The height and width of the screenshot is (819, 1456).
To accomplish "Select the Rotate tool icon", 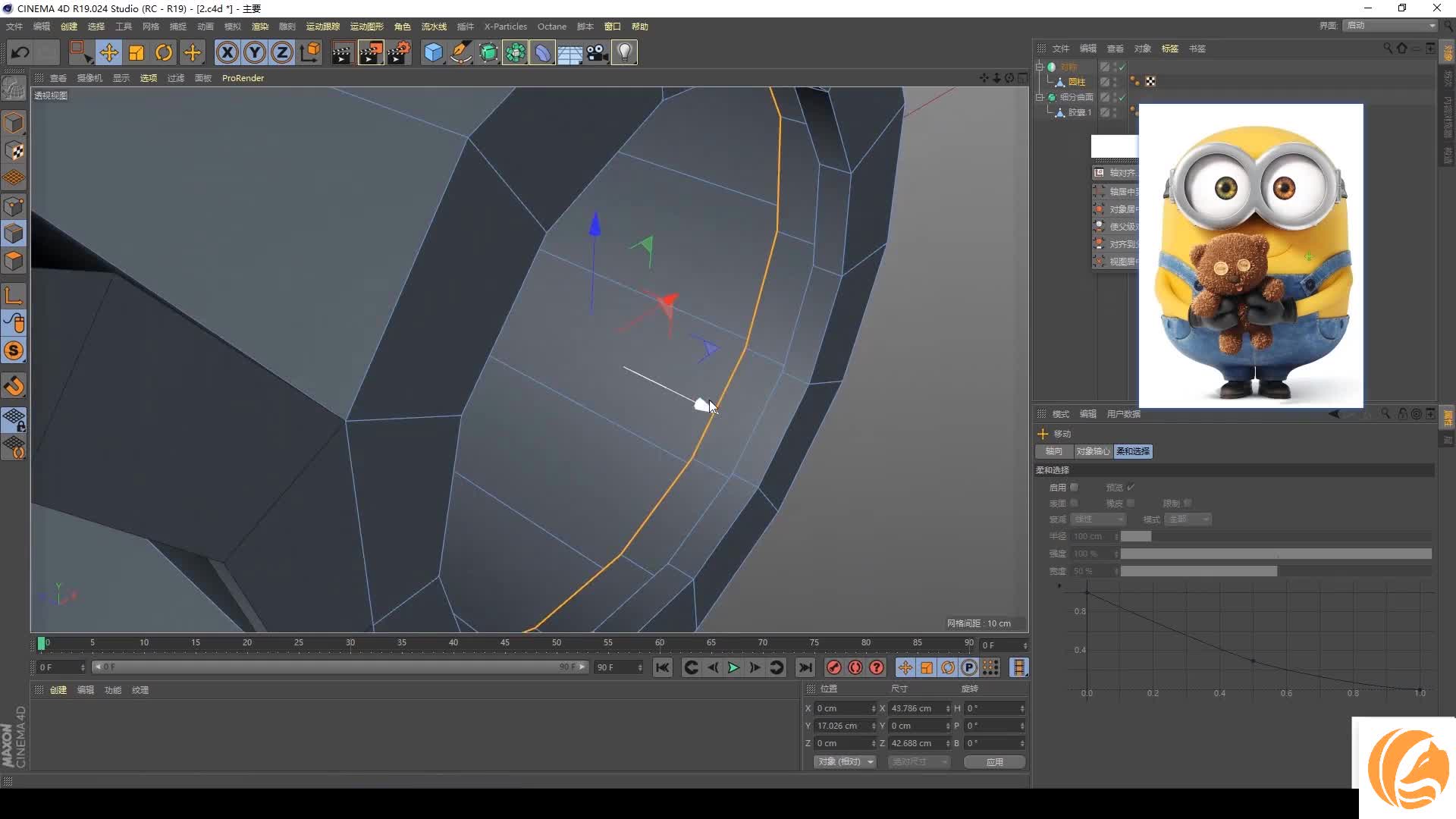I will click(164, 52).
